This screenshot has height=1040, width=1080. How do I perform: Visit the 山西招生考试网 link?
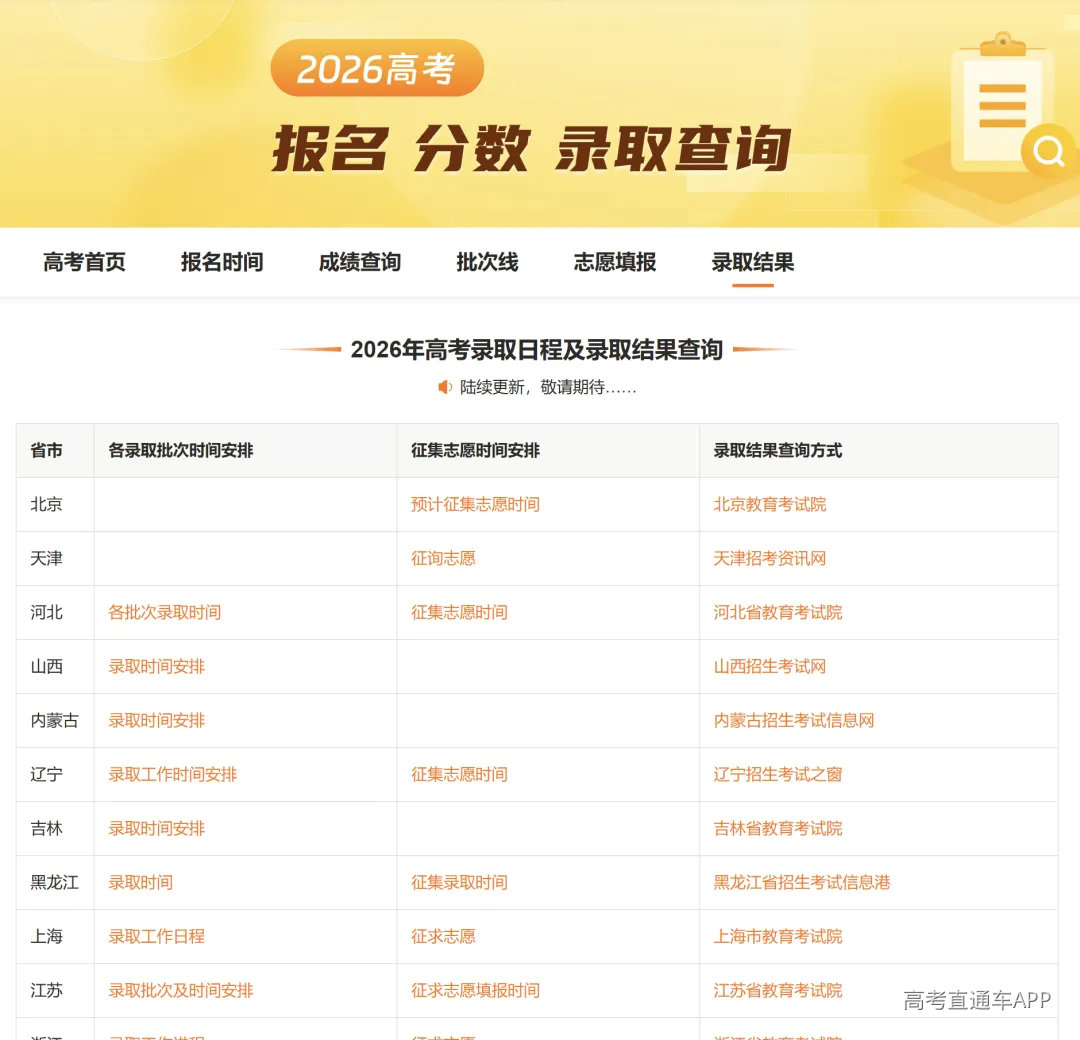coord(769,667)
